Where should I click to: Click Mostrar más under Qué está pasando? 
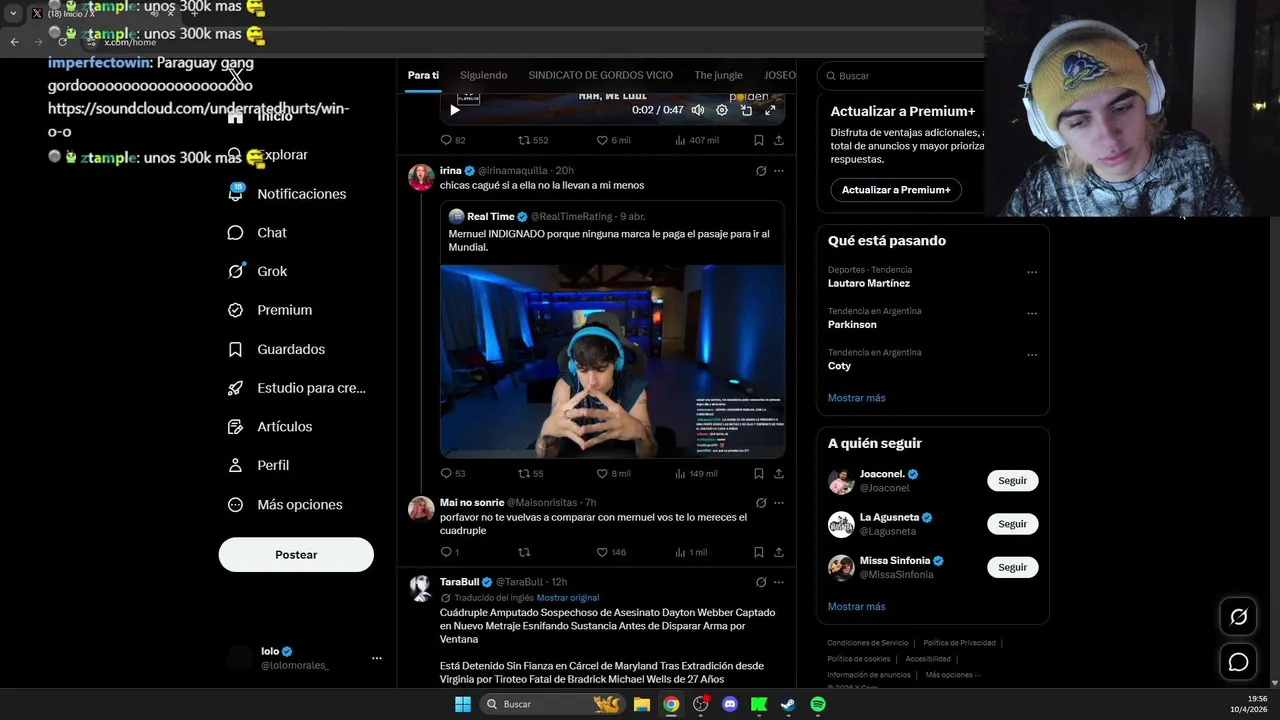pyautogui.click(x=856, y=398)
